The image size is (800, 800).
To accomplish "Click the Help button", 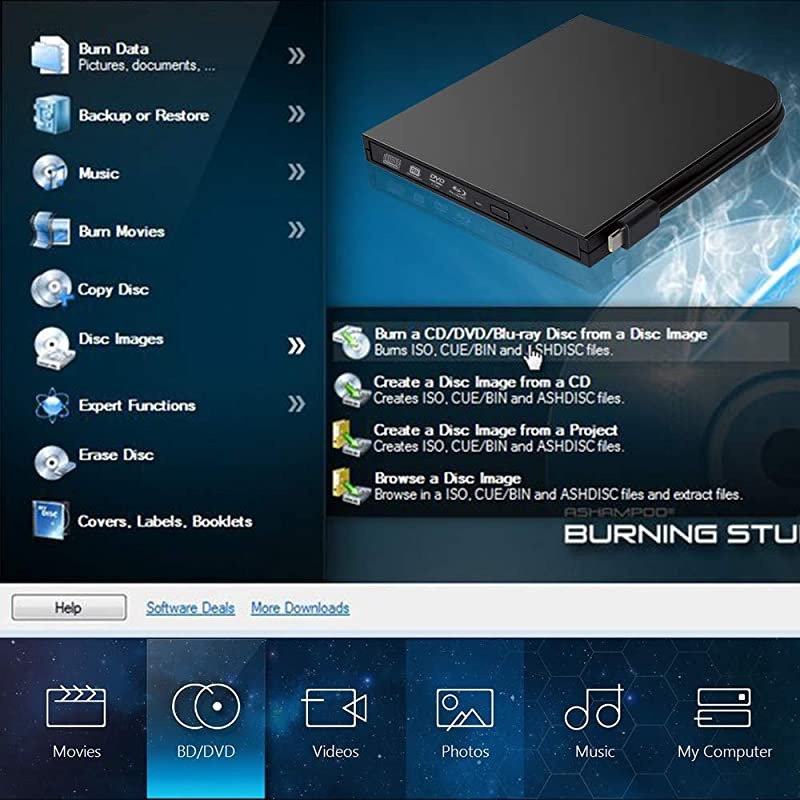I will pyautogui.click(x=67, y=607).
